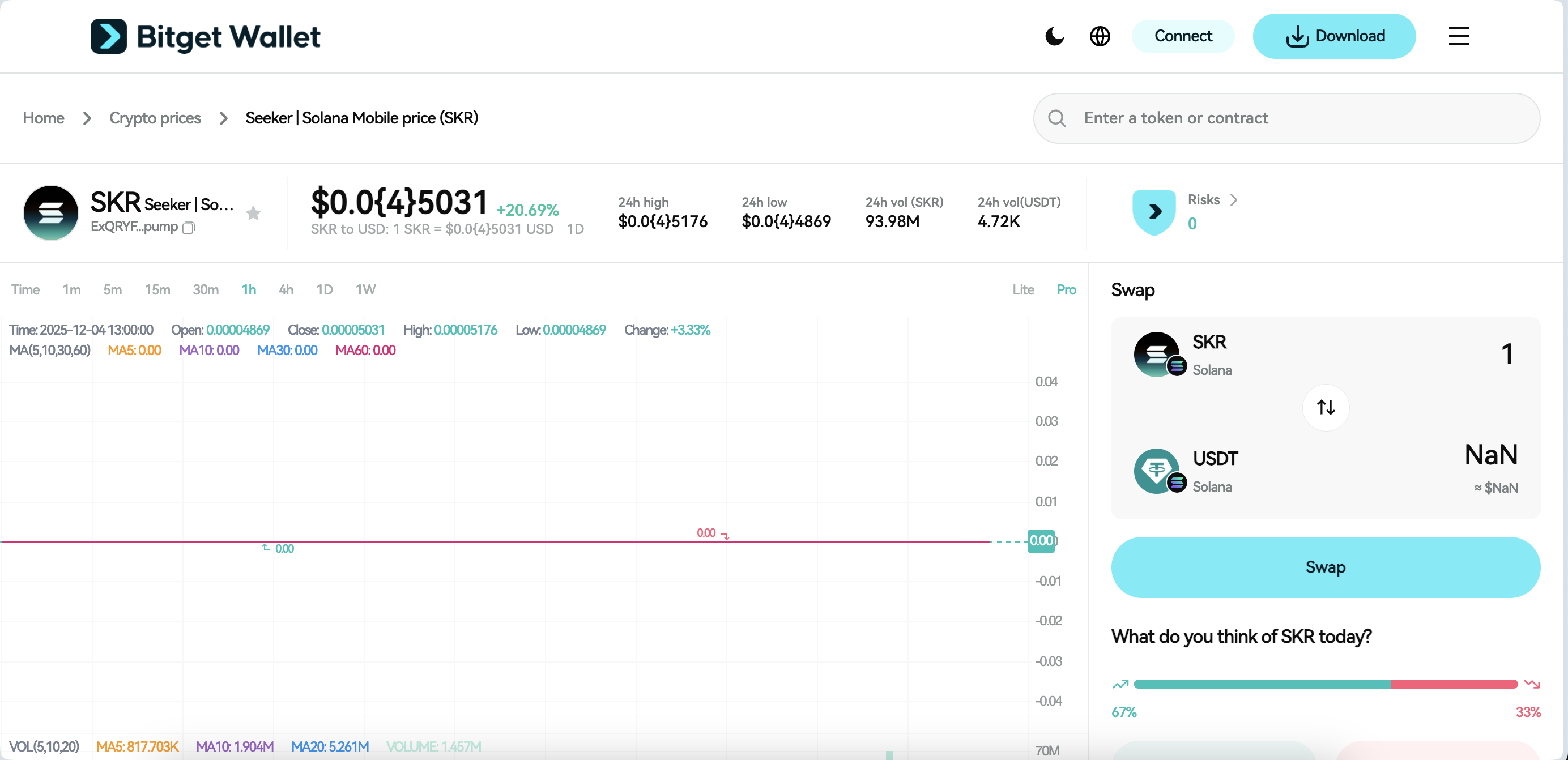Click the token search input field
The image size is (1568, 760).
coord(1284,118)
